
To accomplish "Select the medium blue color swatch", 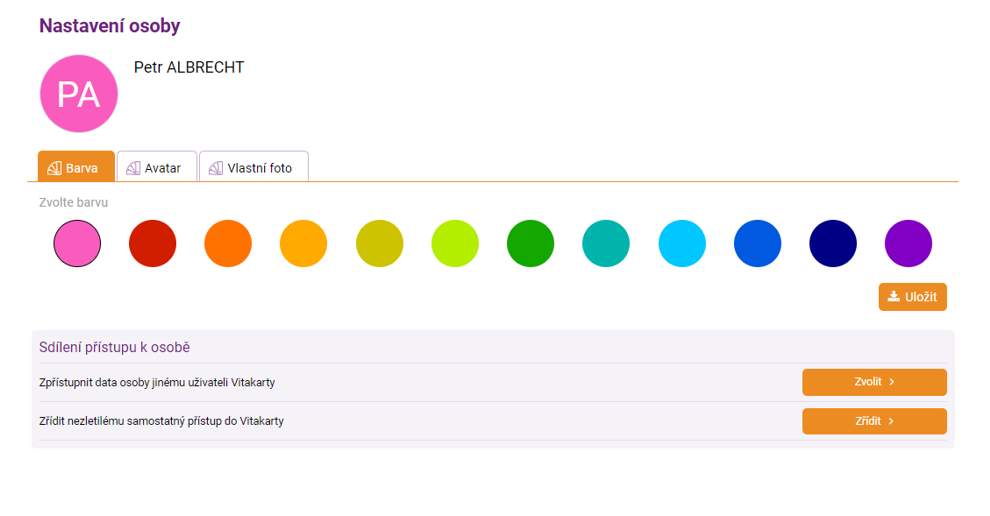I will point(758,244).
